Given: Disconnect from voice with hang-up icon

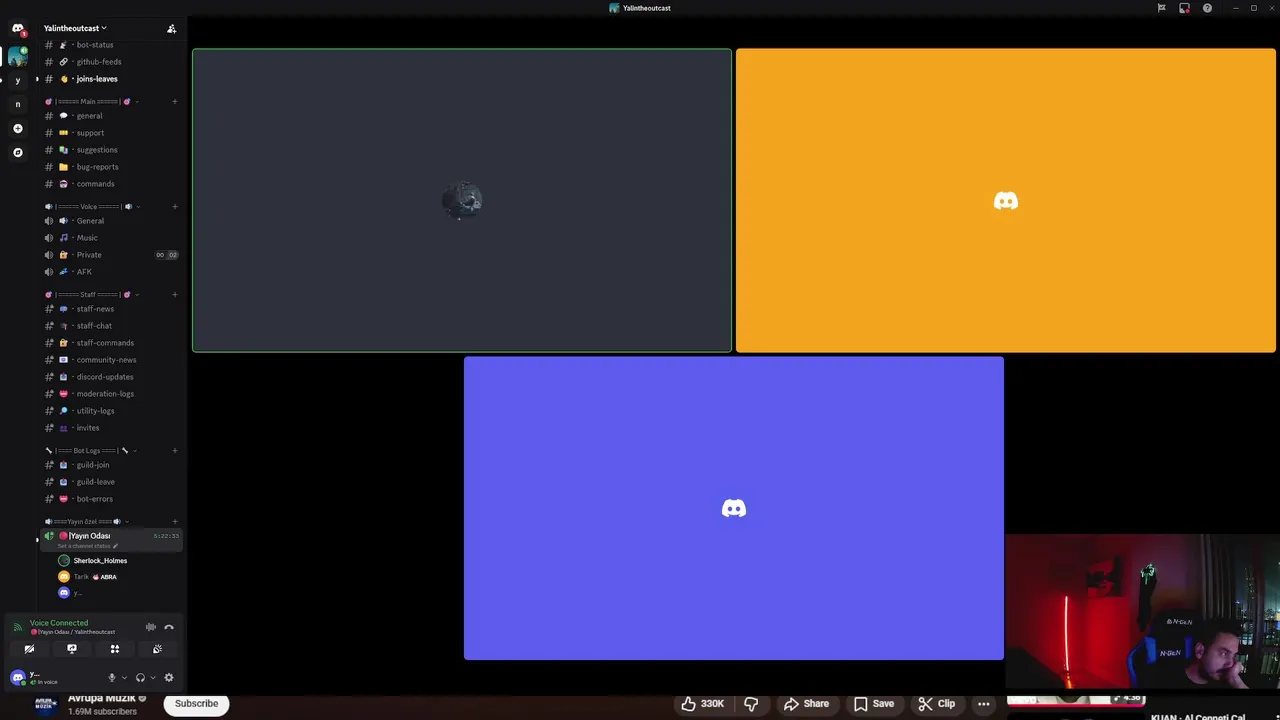Looking at the screenshot, I should point(169,627).
